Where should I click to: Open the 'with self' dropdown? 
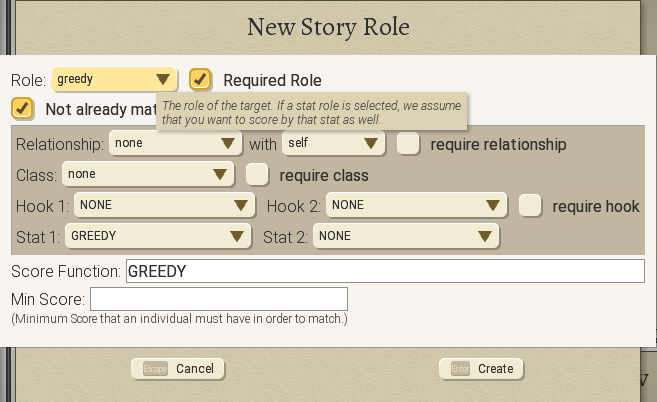[x=334, y=144]
